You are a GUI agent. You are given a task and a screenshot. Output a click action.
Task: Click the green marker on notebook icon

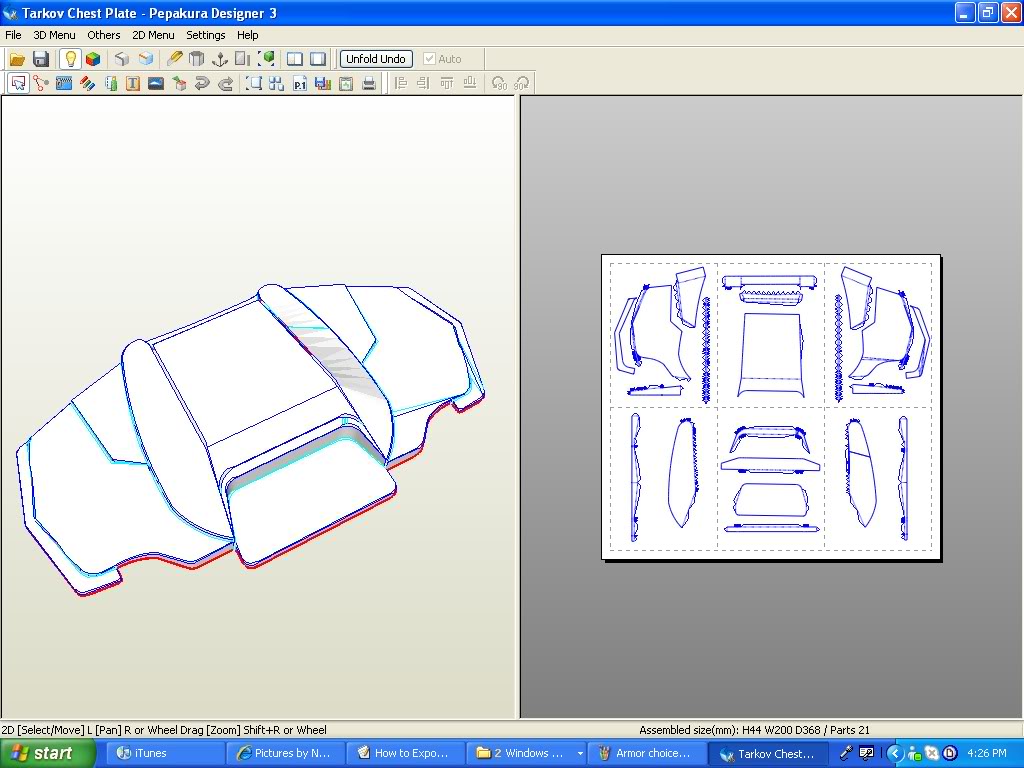110,84
